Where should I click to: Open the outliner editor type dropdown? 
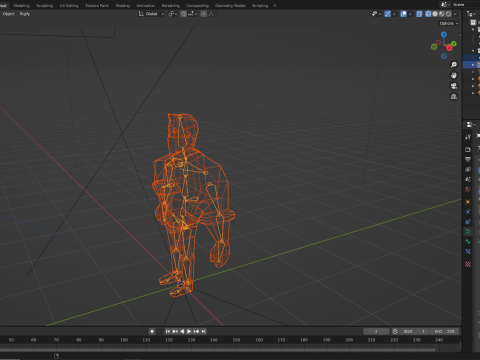pos(471,14)
